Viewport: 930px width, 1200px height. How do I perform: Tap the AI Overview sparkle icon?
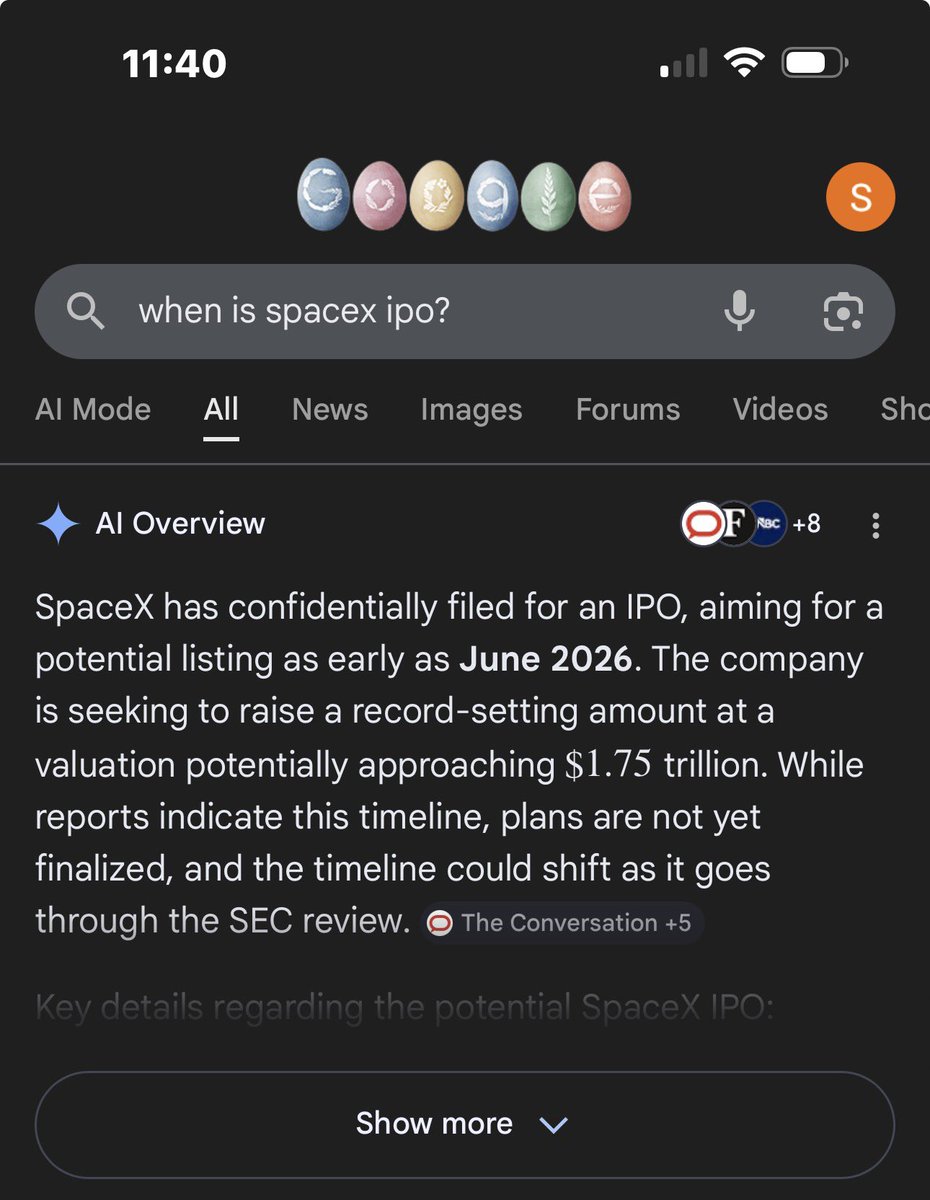click(57, 524)
